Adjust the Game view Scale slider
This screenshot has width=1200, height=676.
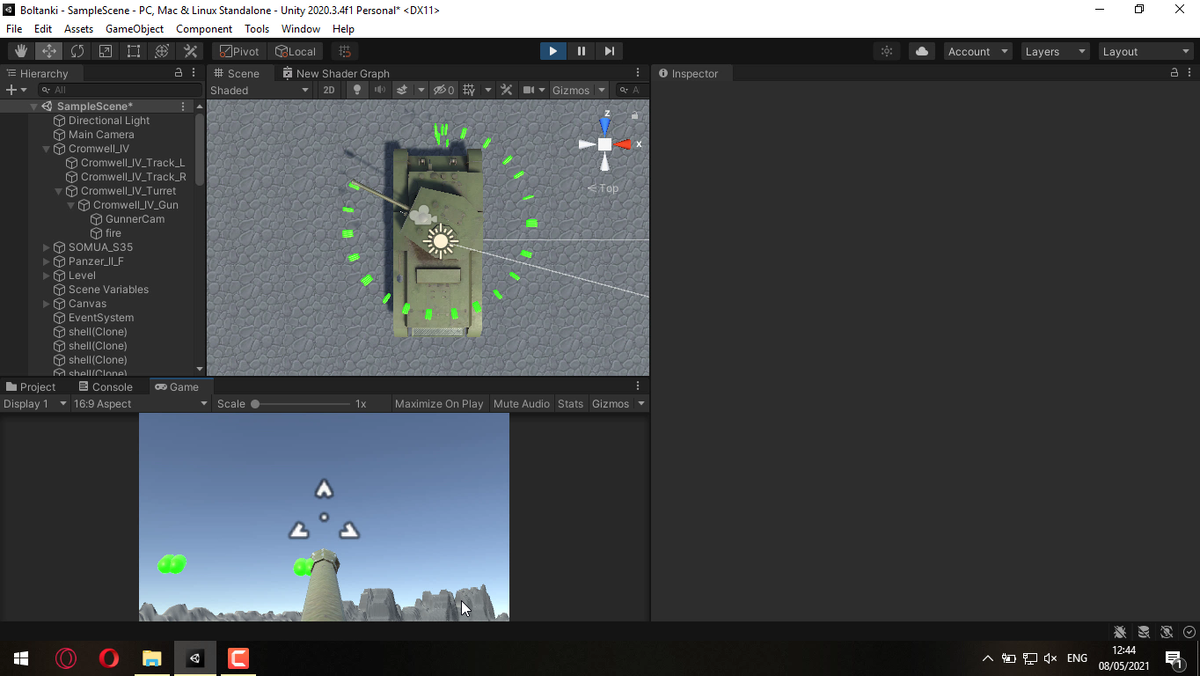point(300,404)
